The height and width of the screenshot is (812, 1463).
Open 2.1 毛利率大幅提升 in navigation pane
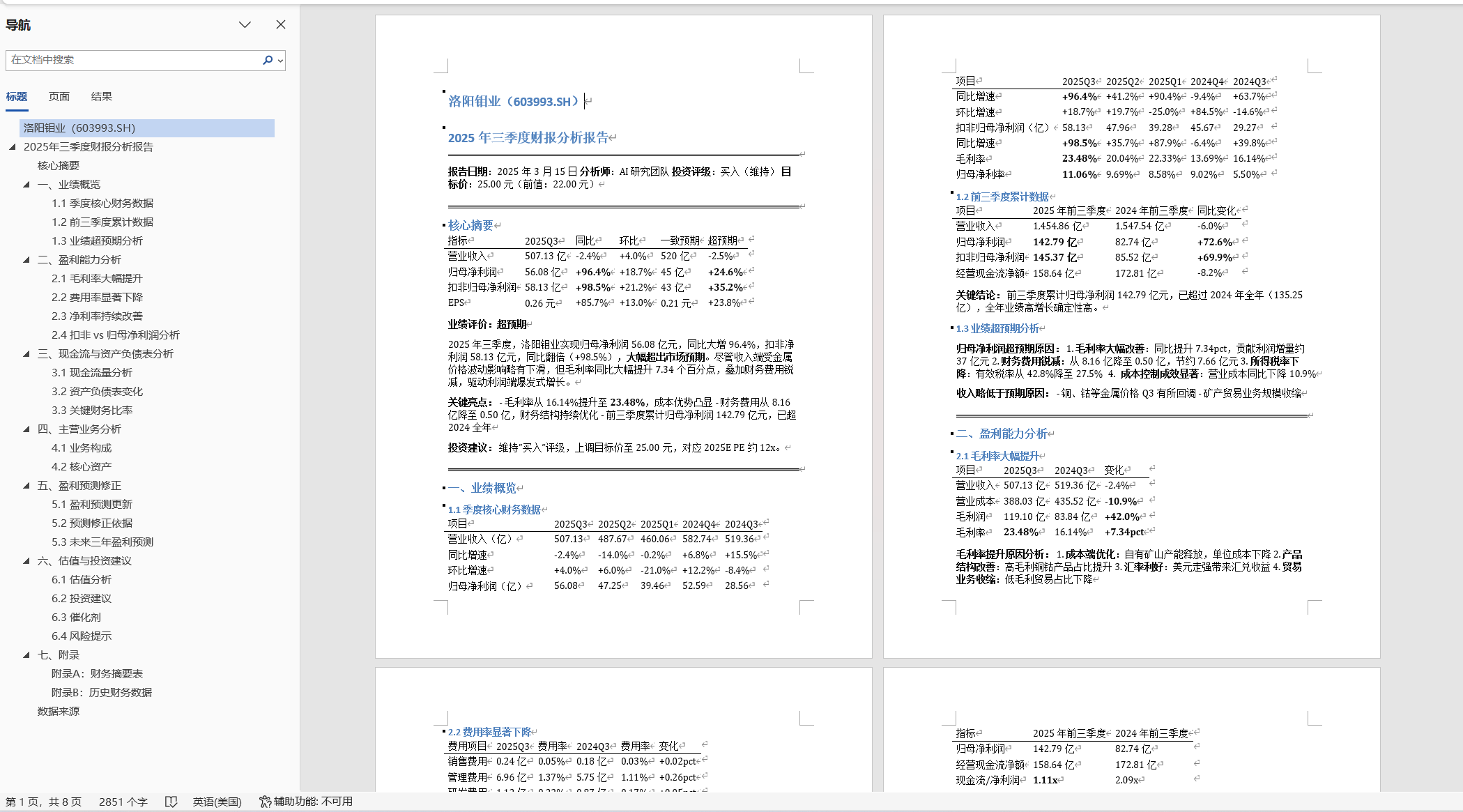pyautogui.click(x=97, y=278)
